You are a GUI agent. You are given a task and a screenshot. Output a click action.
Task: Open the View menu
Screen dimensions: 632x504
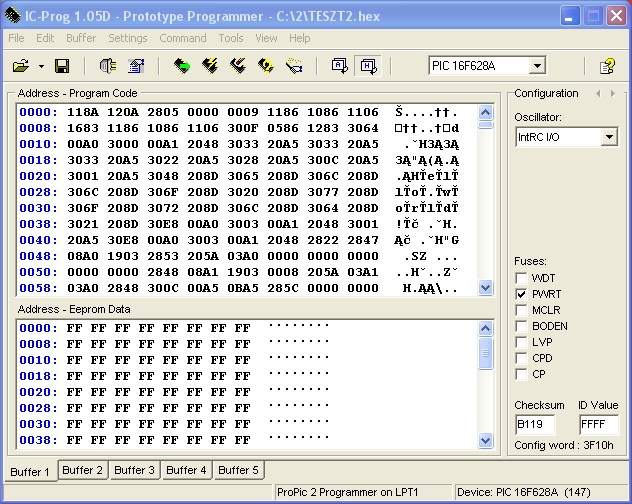(266, 38)
